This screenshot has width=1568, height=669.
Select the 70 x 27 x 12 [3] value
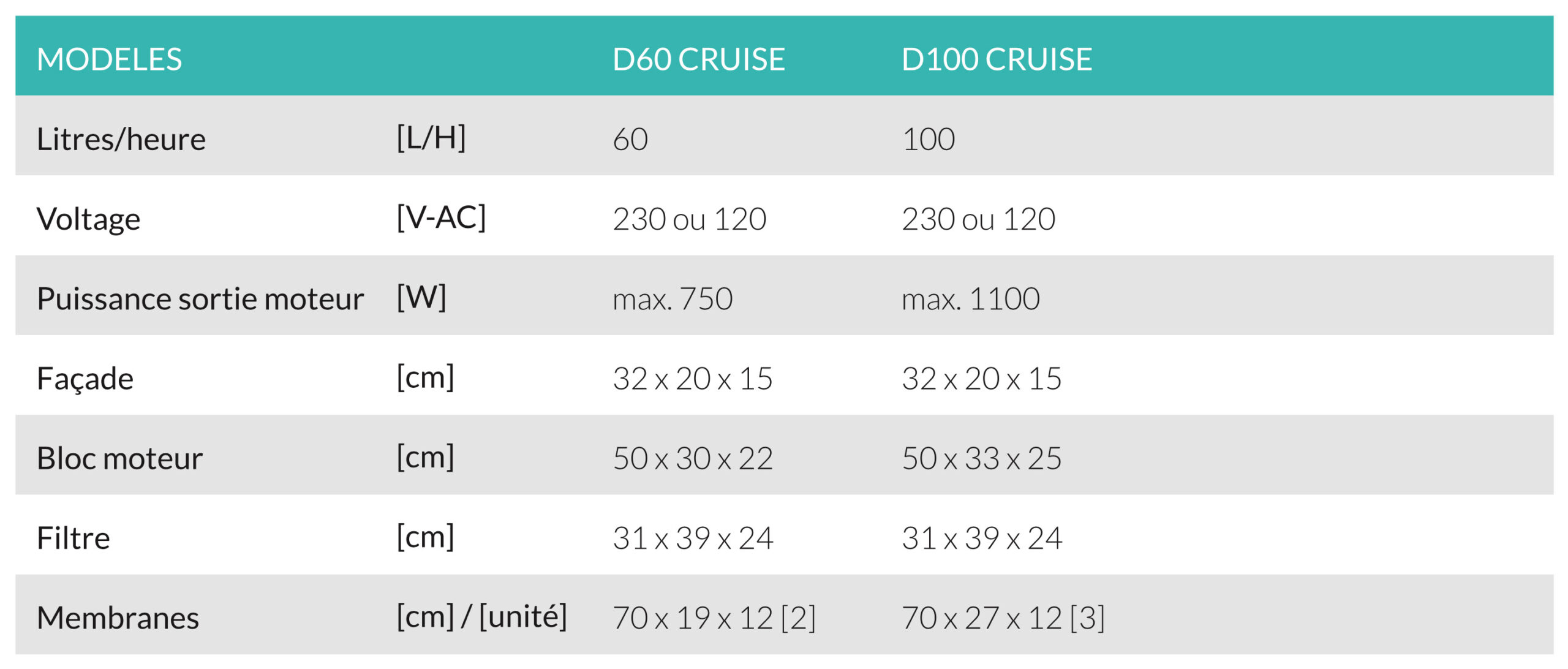click(1003, 618)
